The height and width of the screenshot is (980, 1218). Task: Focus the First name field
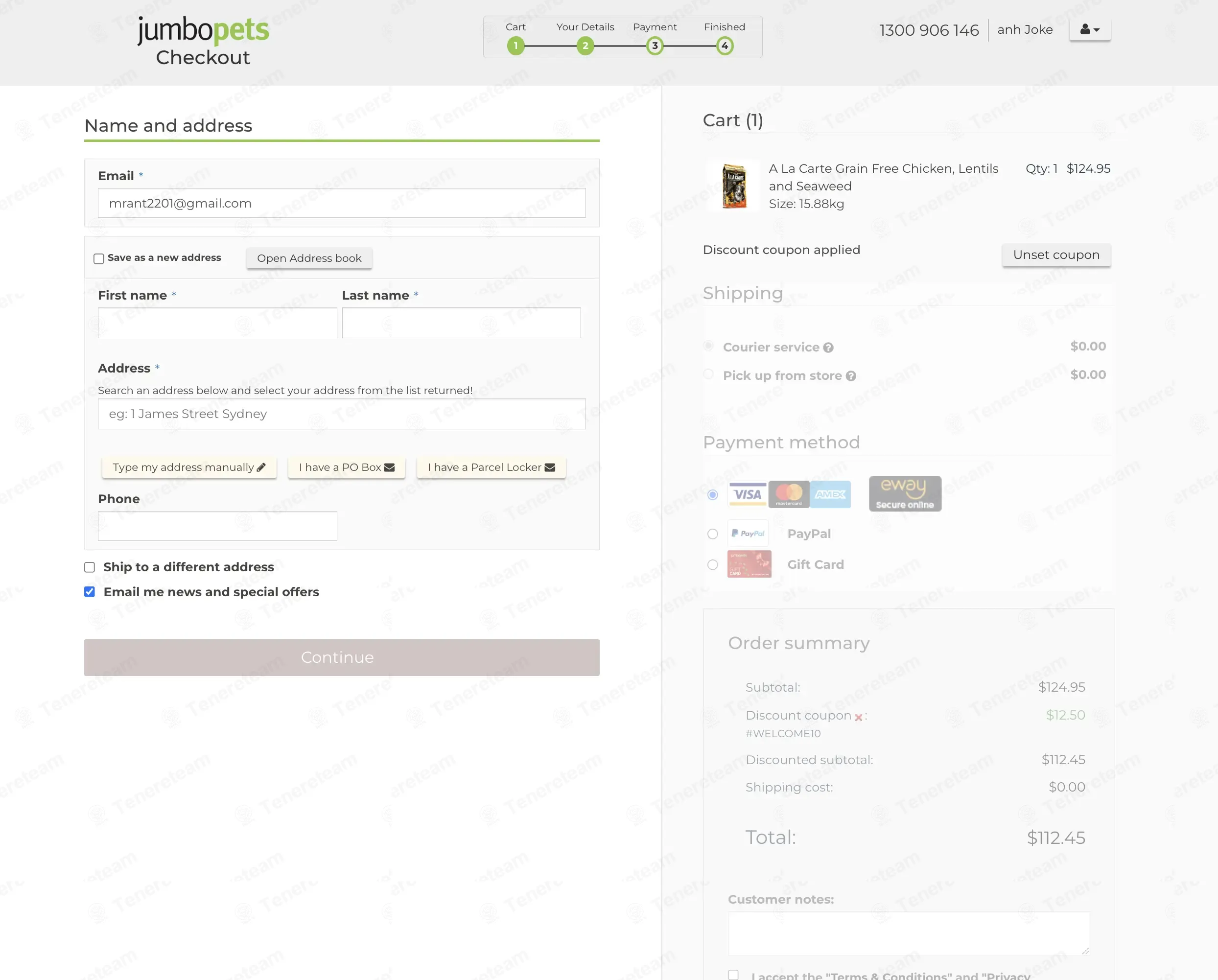(x=217, y=323)
